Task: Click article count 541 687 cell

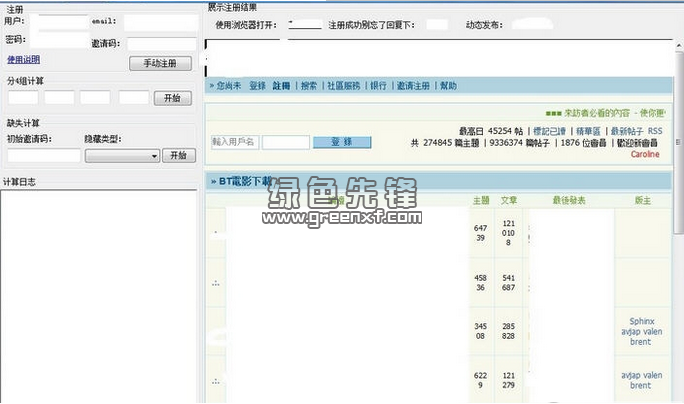Action: 509,283
